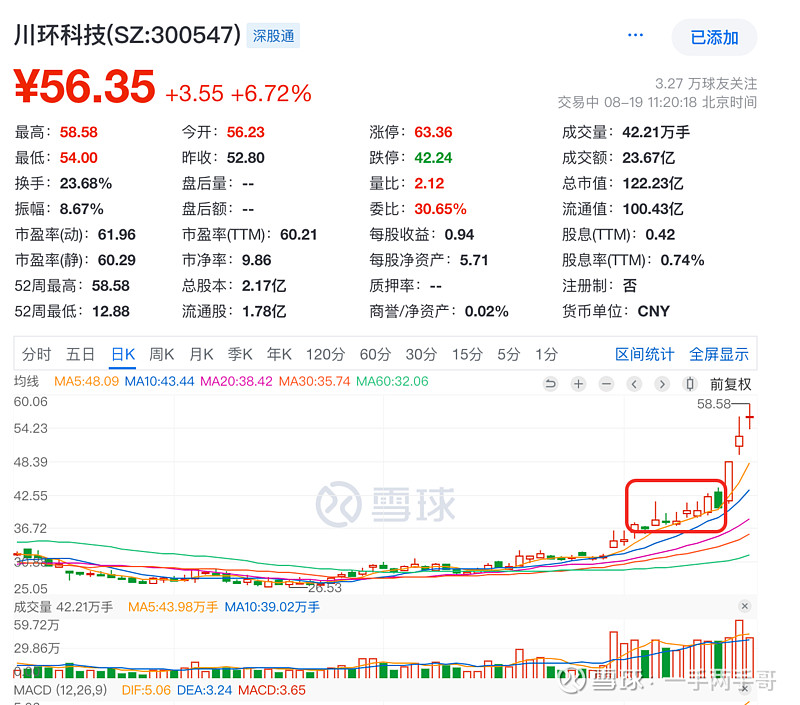Click the 跌停 42.24 value
The width and height of the screenshot is (800, 705).
pyautogui.click(x=433, y=158)
